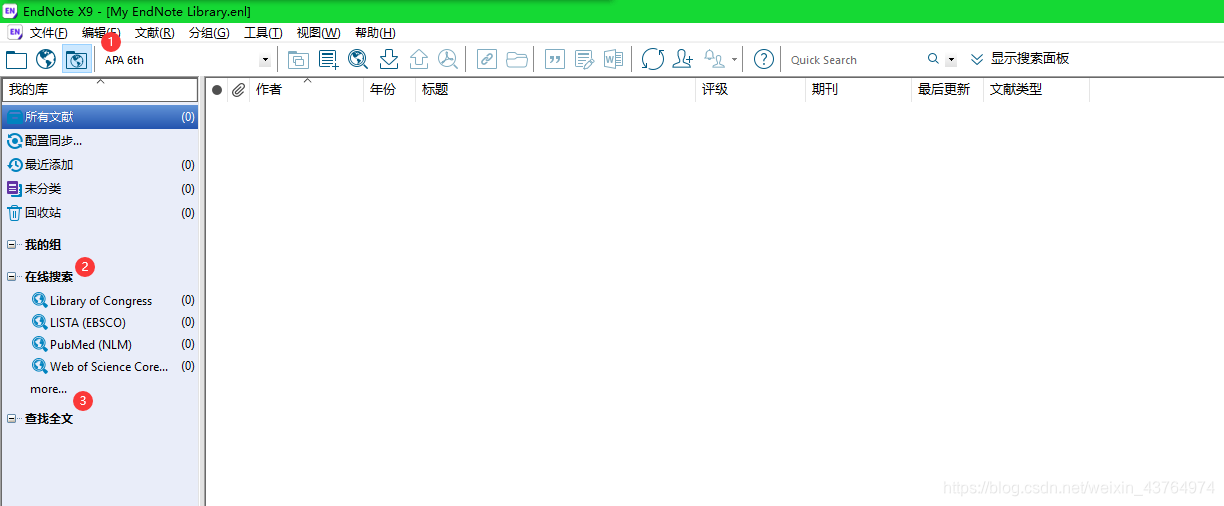Sort by the 标题 column header
1224x506 pixels.
click(x=555, y=90)
